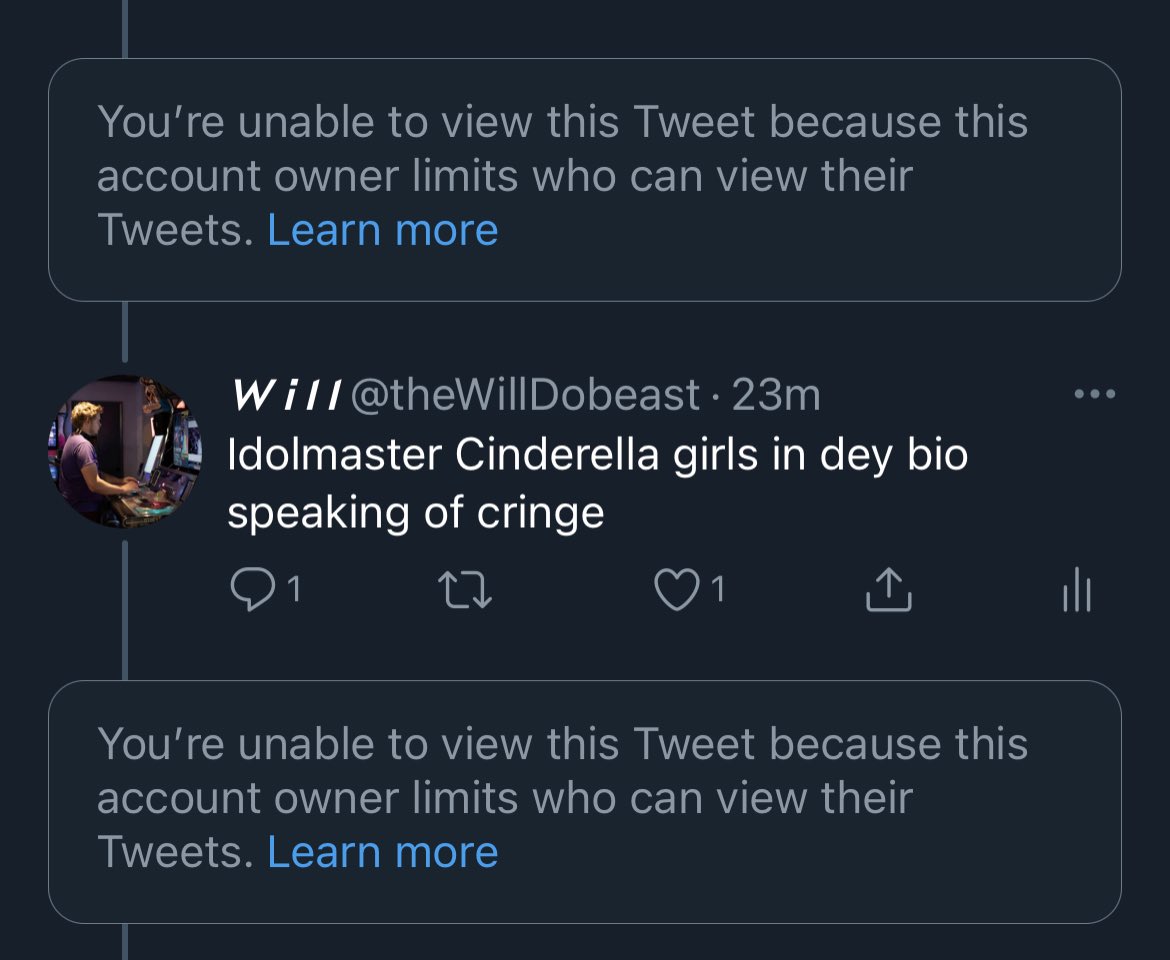The image size is (1170, 960).
Task: Click Learn more in the bottom notice
Action: tap(382, 852)
